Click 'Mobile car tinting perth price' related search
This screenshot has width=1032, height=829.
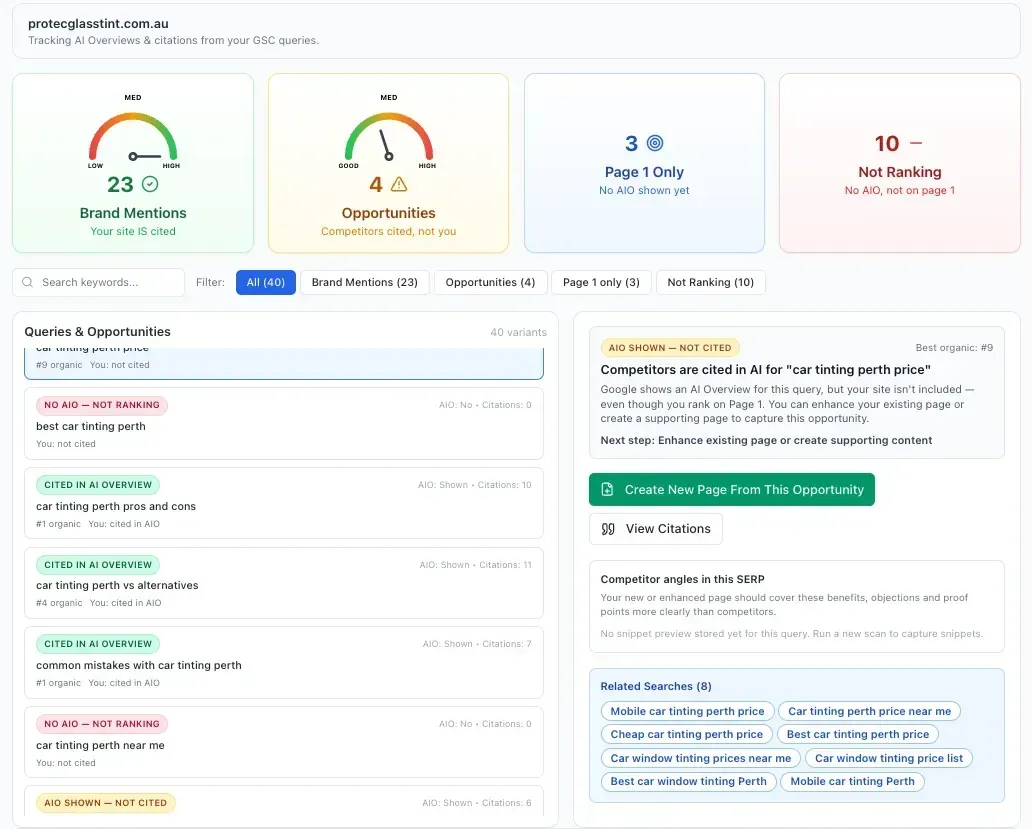687,711
